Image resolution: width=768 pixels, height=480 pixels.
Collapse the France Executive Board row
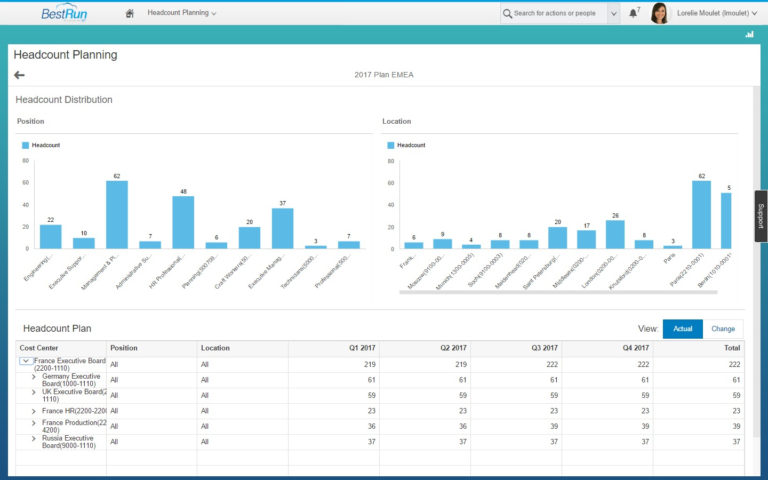26,361
